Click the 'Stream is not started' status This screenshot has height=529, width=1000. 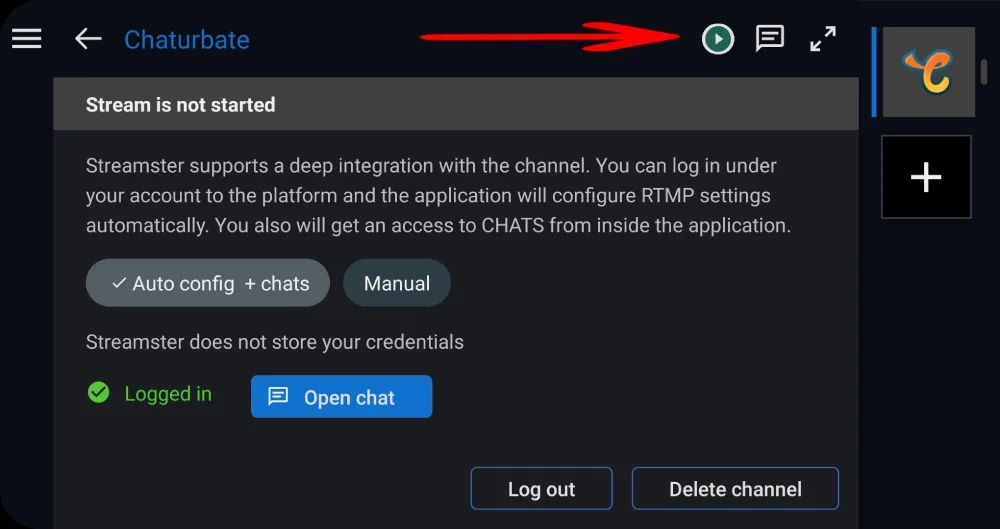click(180, 105)
